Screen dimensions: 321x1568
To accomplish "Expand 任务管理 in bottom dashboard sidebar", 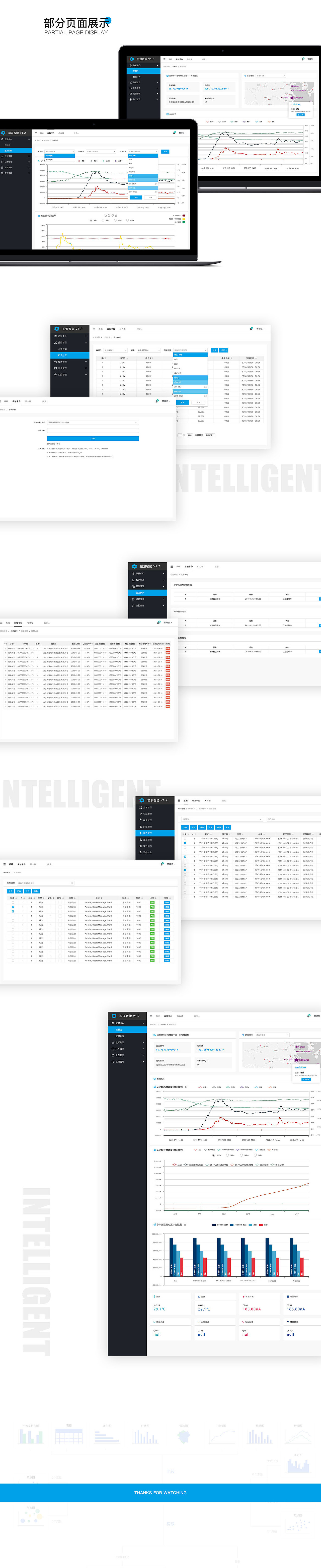I will click(x=127, y=1049).
